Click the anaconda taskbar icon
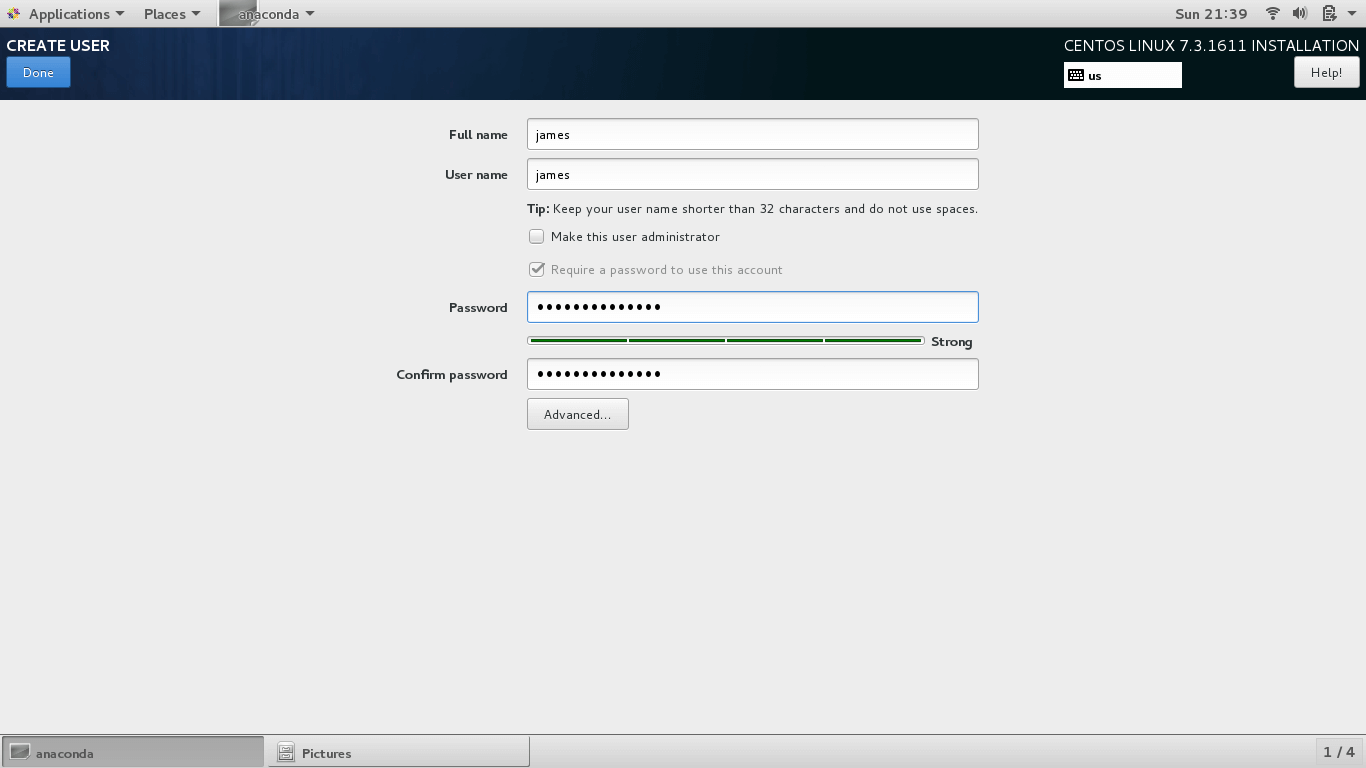Screen dimensions: 1366x768 pyautogui.click(x=19, y=752)
